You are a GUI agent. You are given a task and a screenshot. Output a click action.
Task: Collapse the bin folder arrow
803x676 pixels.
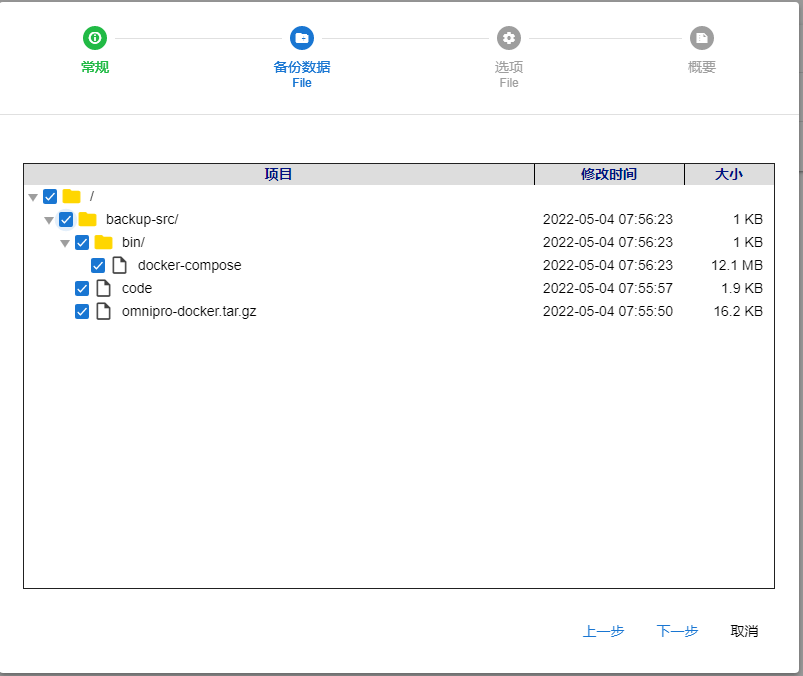(65, 243)
